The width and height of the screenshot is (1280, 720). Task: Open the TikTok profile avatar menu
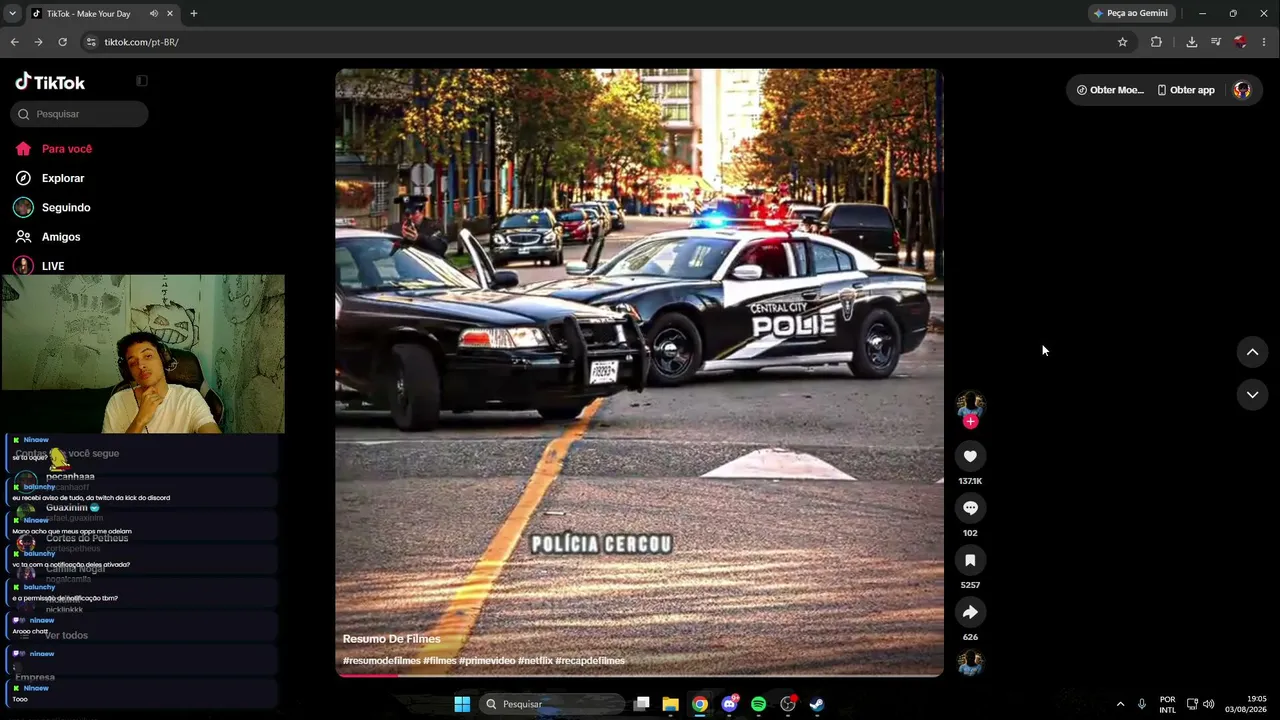tap(1242, 90)
